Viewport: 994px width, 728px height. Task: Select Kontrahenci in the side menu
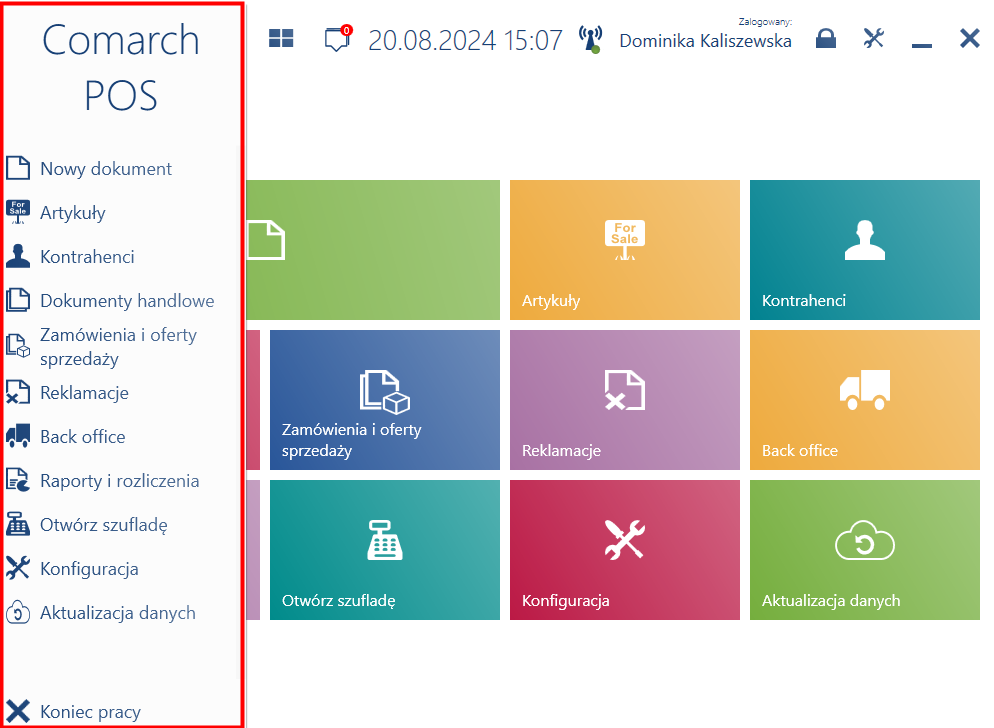pyautogui.click(x=87, y=257)
